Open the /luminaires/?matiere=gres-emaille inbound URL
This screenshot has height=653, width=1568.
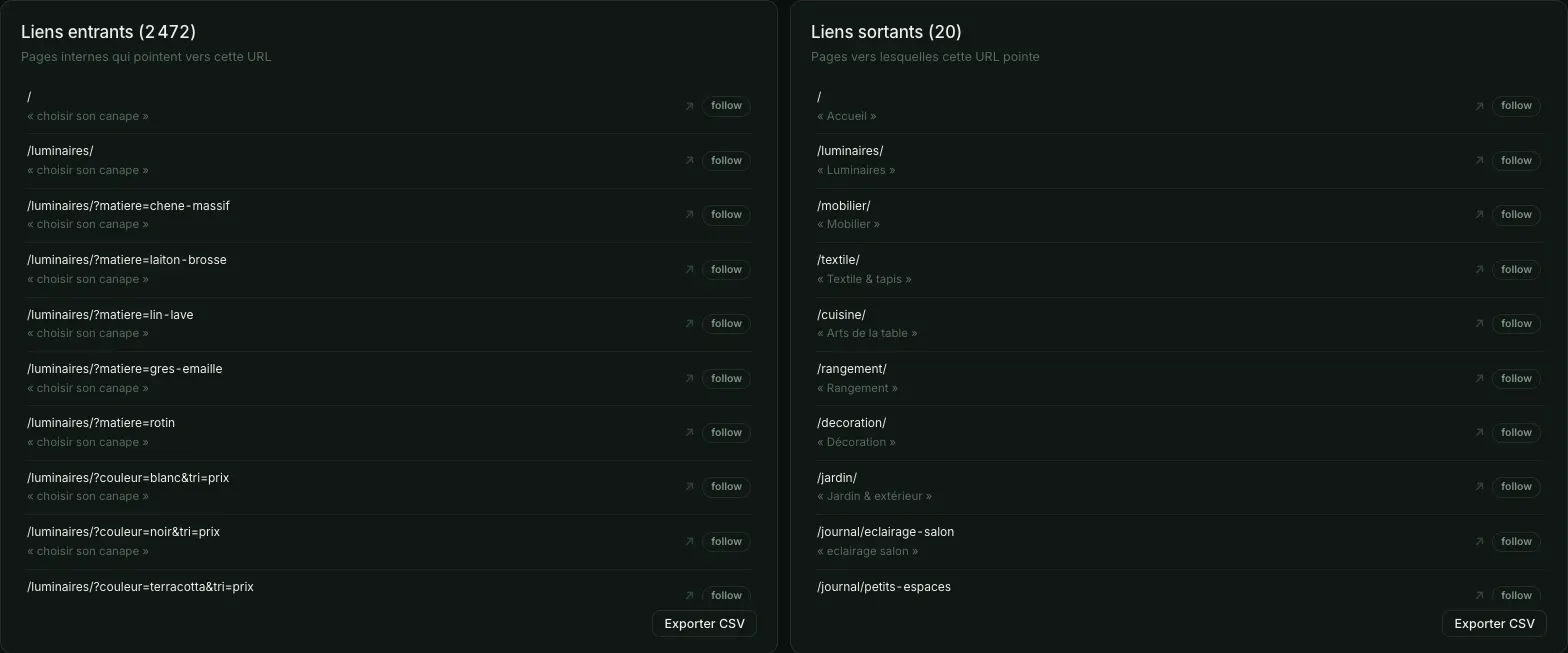[125, 369]
